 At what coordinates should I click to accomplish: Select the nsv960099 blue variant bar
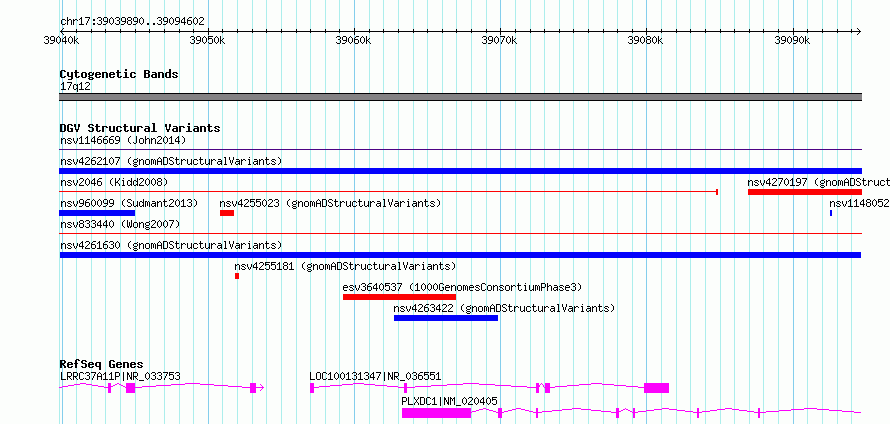tap(97, 213)
